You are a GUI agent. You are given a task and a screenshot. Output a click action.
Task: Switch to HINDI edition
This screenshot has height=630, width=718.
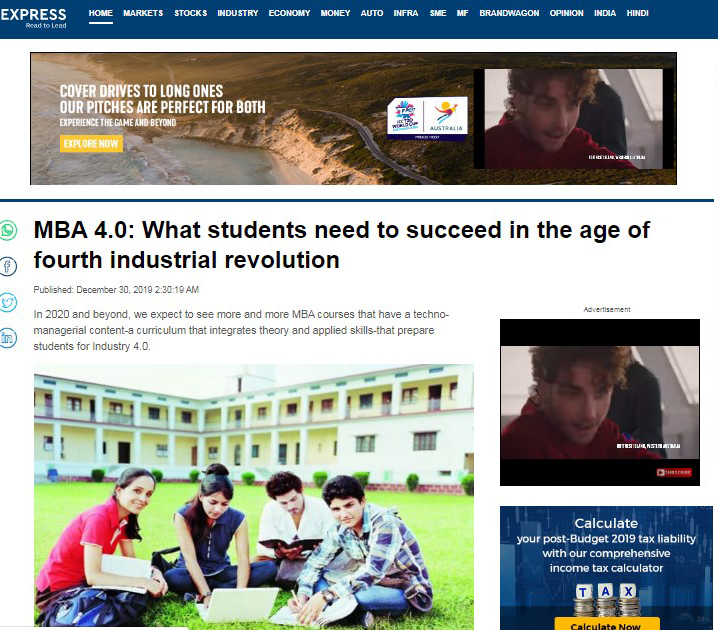[x=637, y=13]
